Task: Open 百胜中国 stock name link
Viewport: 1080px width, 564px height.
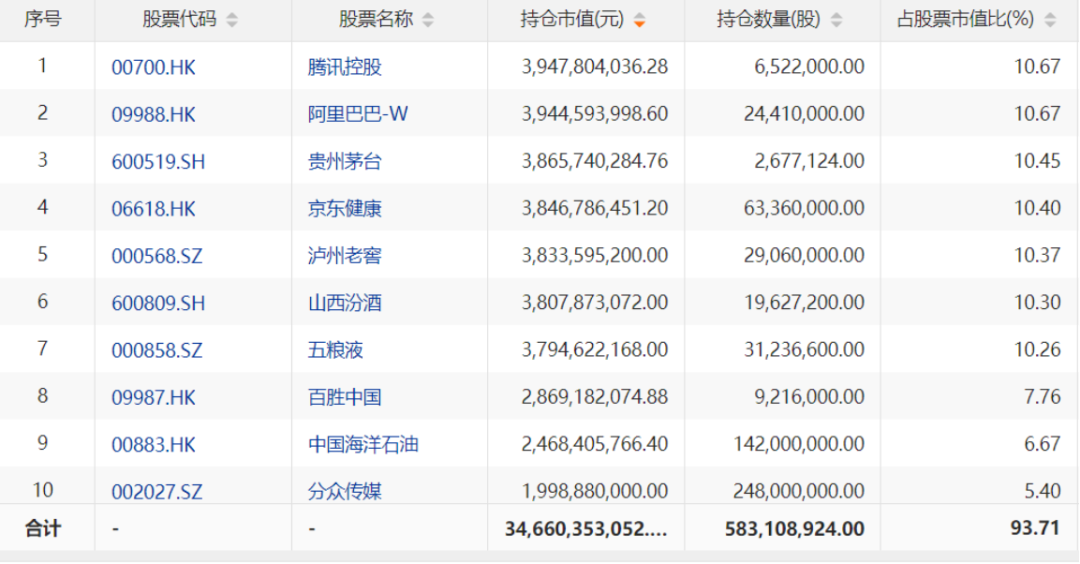Action: pos(344,397)
